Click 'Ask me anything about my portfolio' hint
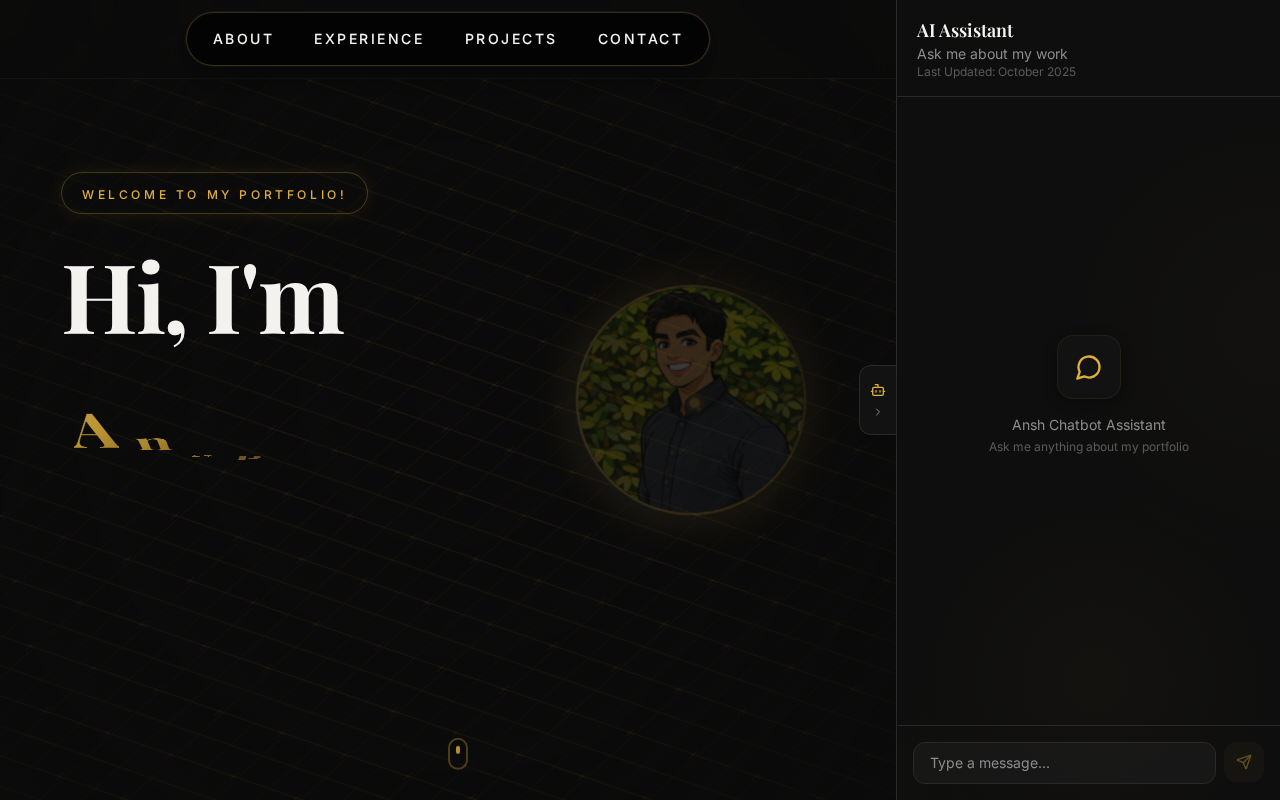The width and height of the screenshot is (1280, 800). coord(1089,447)
